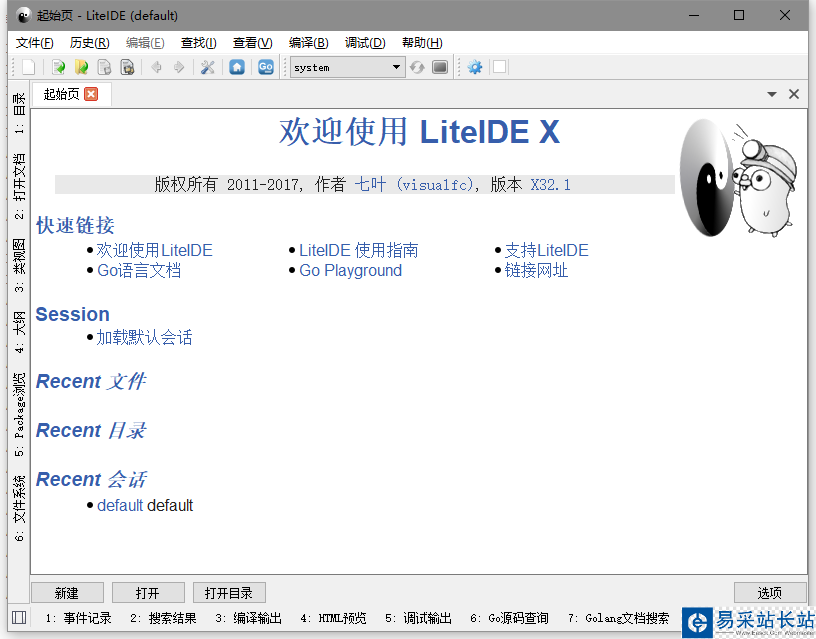
Task: Show the 1: 目录 side panel
Action: (x=19, y=113)
